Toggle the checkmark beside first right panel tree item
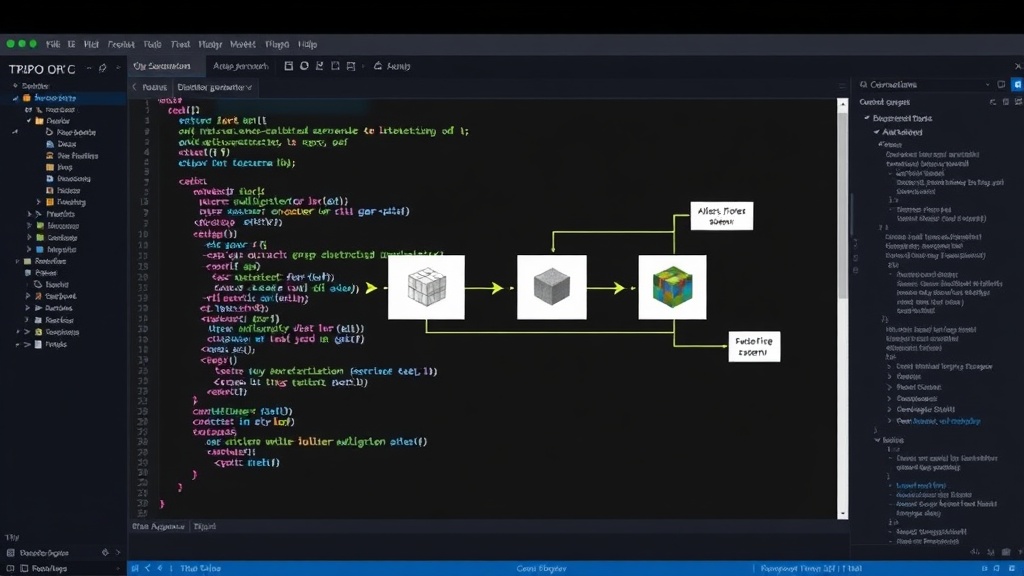The image size is (1024, 576). tap(867, 118)
